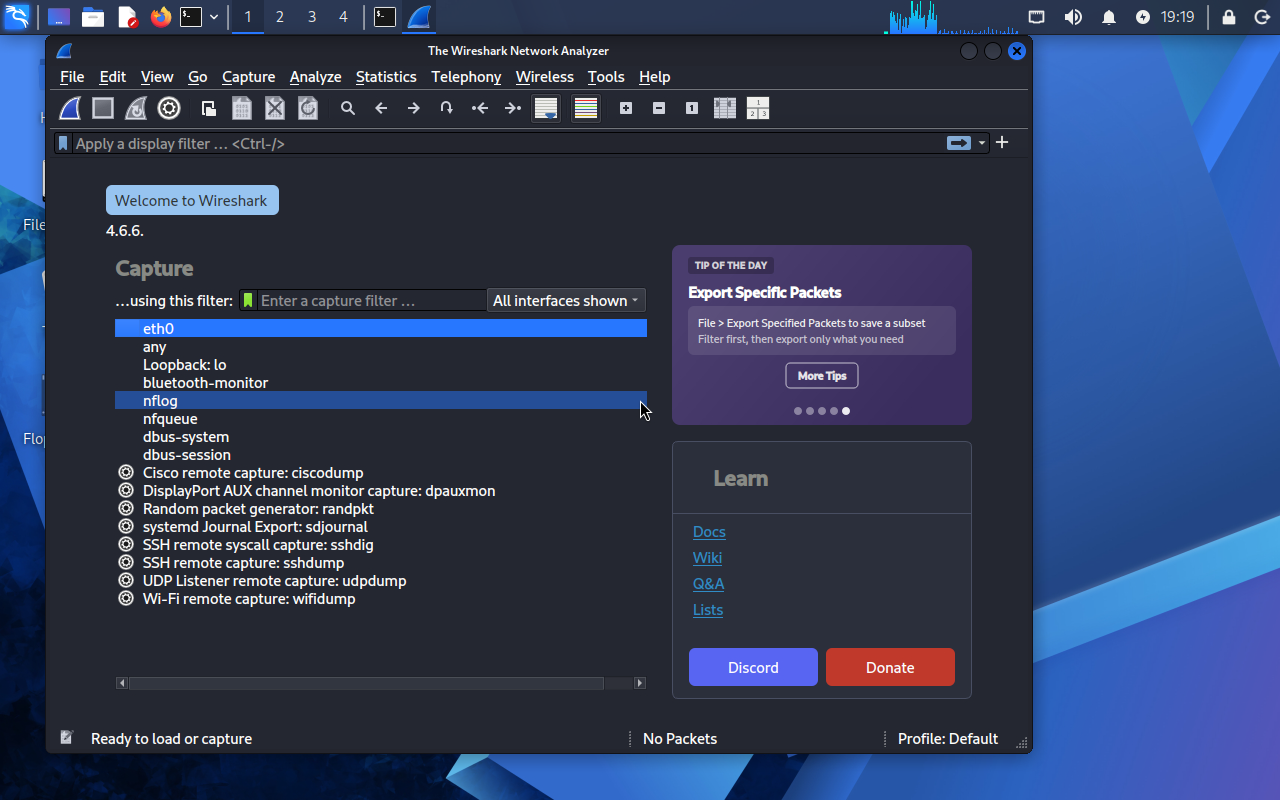This screenshot has height=800, width=1280.
Task: Click the Colorize packet list icon
Action: click(x=586, y=108)
